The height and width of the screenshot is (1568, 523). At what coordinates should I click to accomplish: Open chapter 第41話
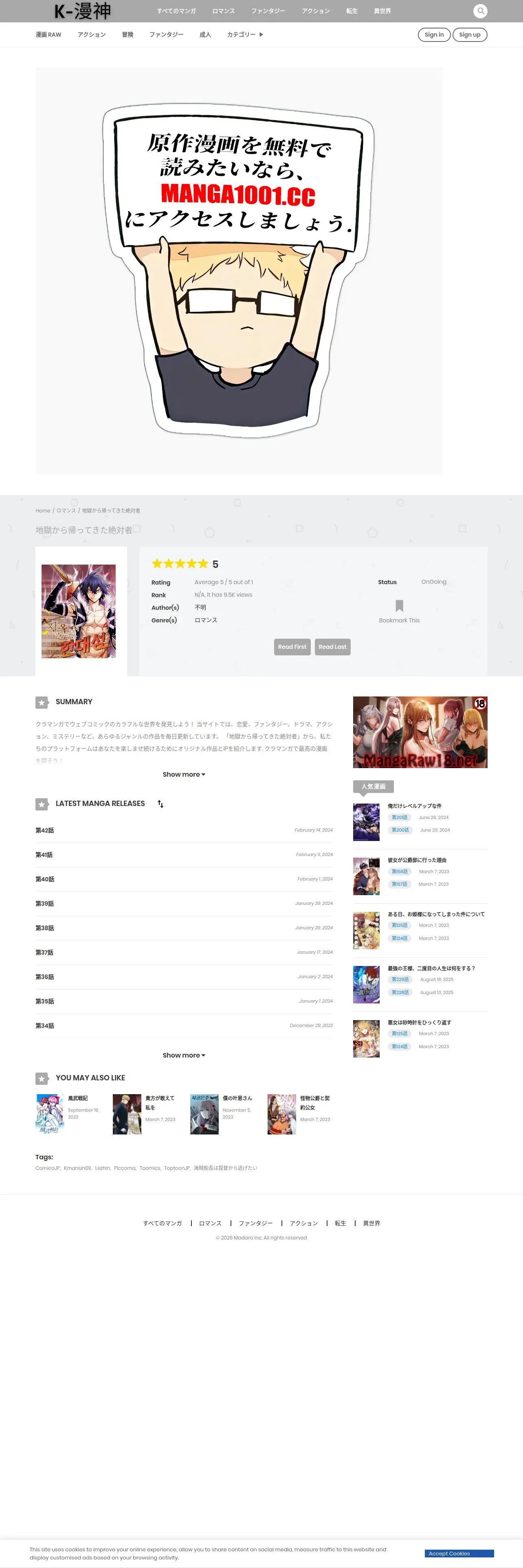(44, 854)
